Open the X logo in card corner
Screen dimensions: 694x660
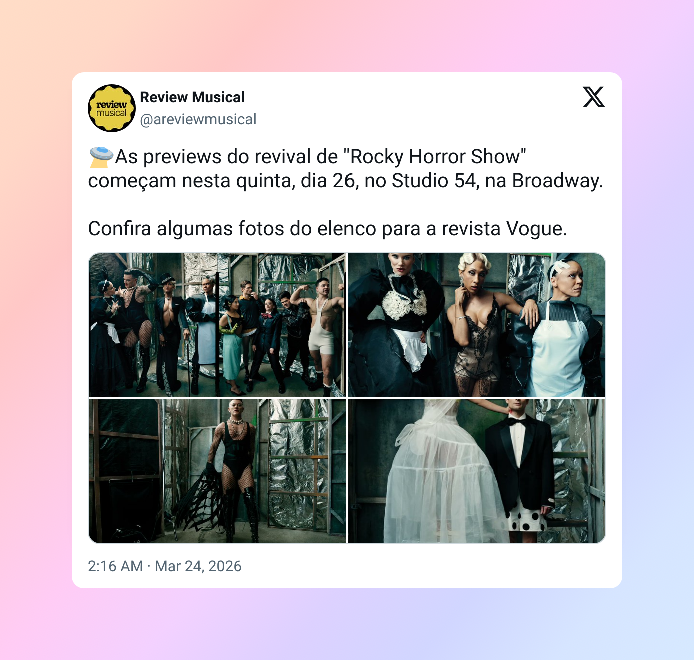coord(594,97)
